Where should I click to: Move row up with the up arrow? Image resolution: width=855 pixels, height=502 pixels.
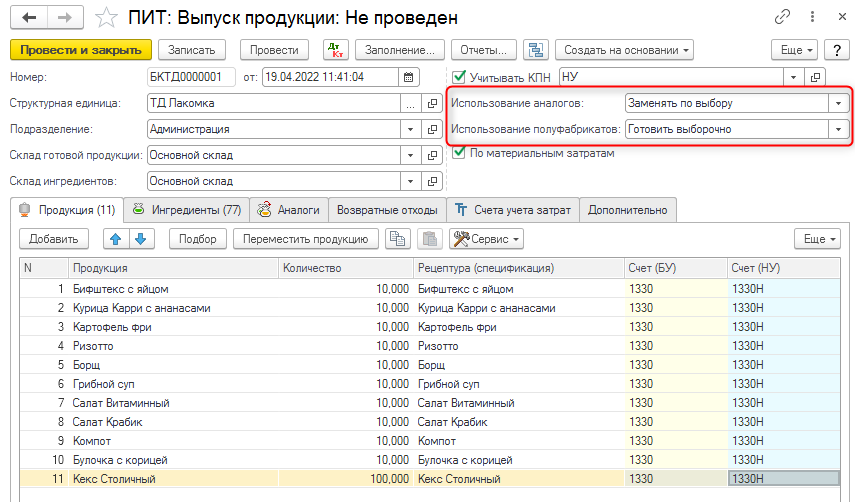115,239
